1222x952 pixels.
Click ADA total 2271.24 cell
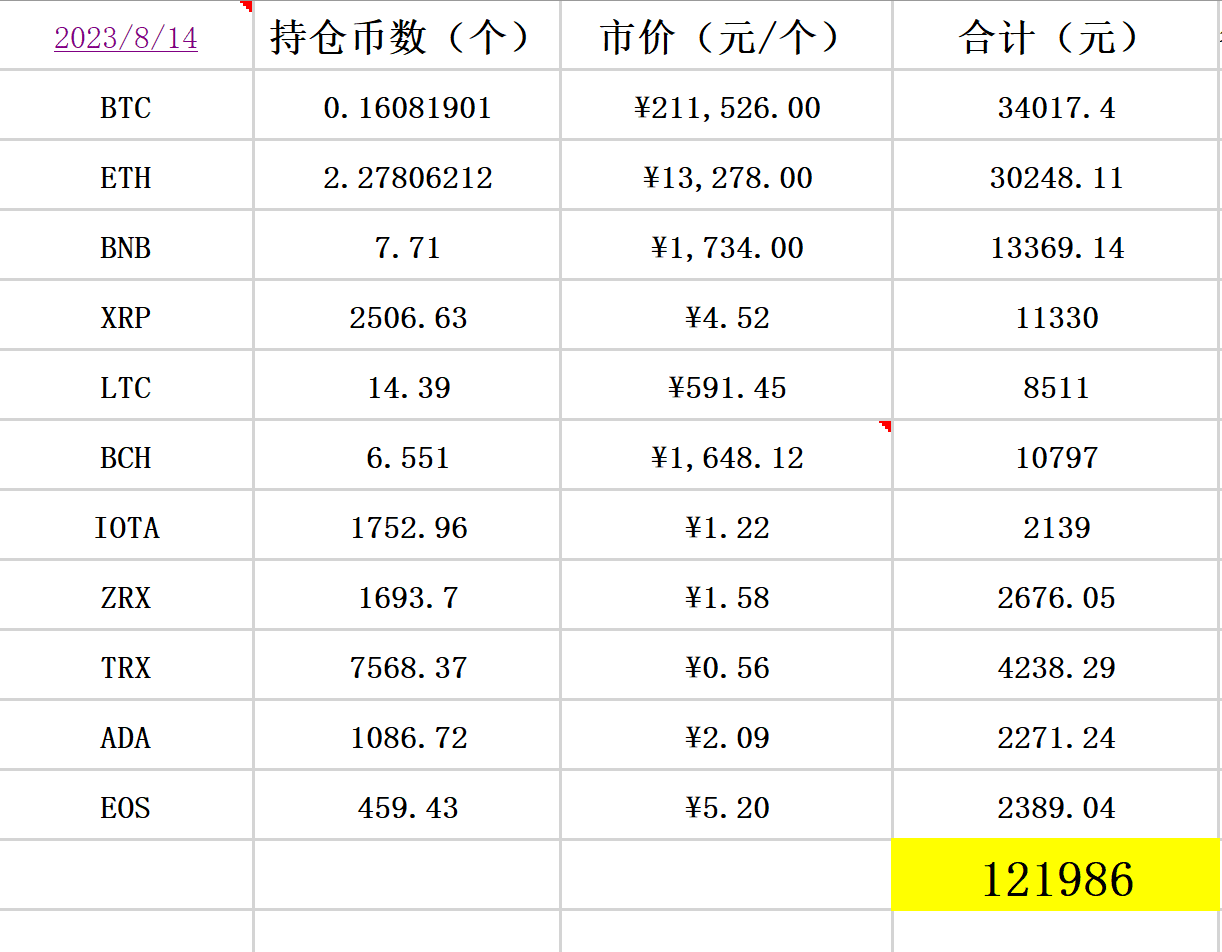1057,735
